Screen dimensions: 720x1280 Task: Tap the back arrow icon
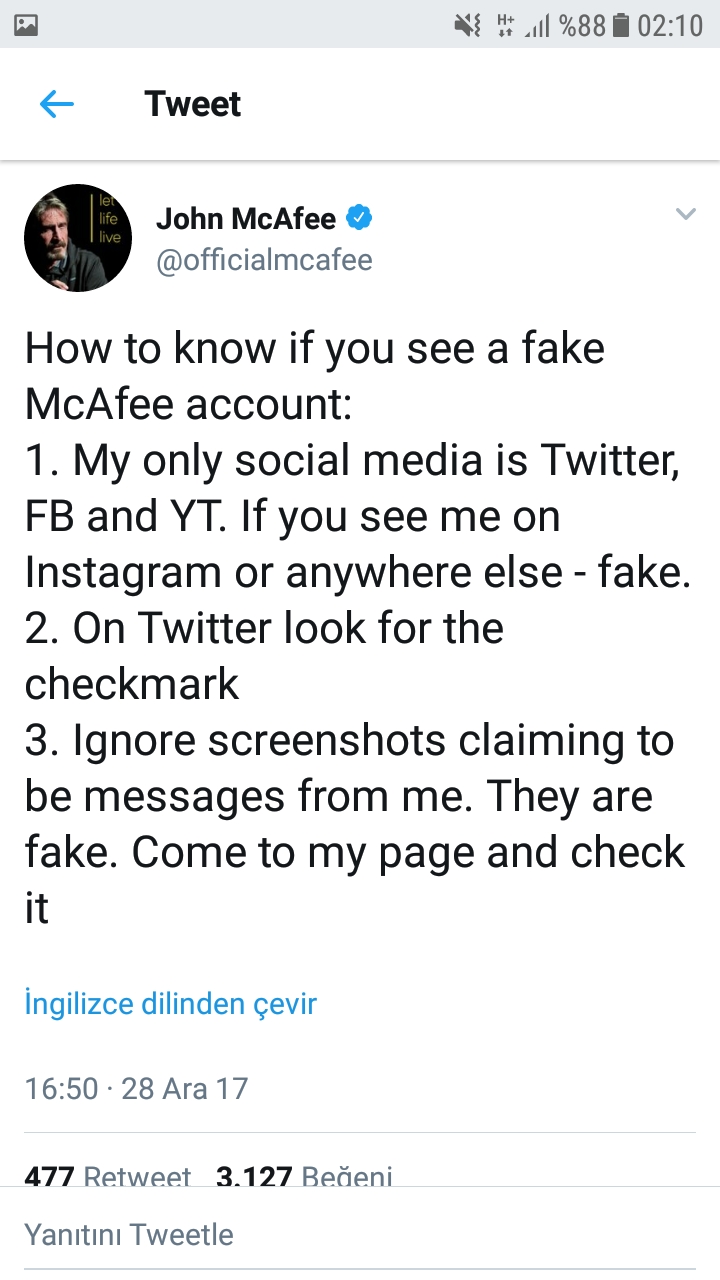[x=57, y=104]
